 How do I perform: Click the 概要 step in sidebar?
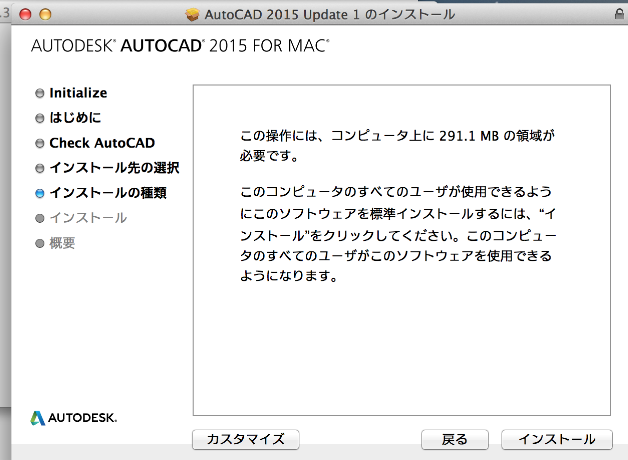(x=62, y=243)
